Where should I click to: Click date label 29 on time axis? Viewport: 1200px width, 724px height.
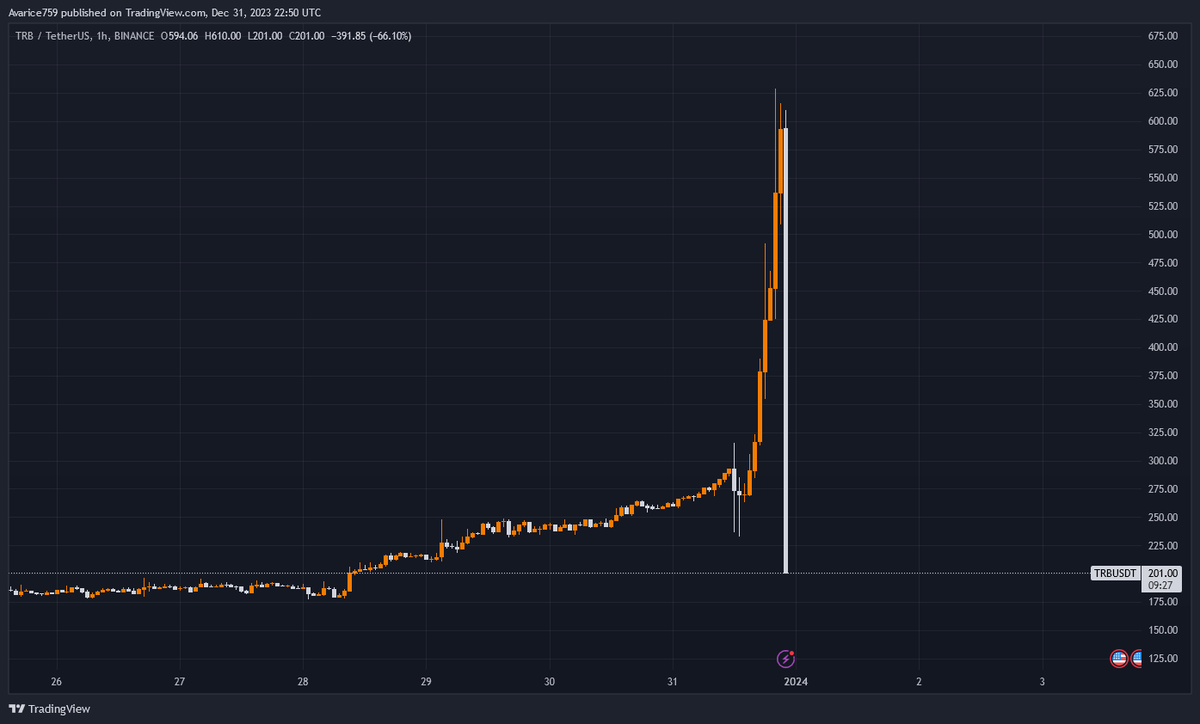pyautogui.click(x=426, y=682)
